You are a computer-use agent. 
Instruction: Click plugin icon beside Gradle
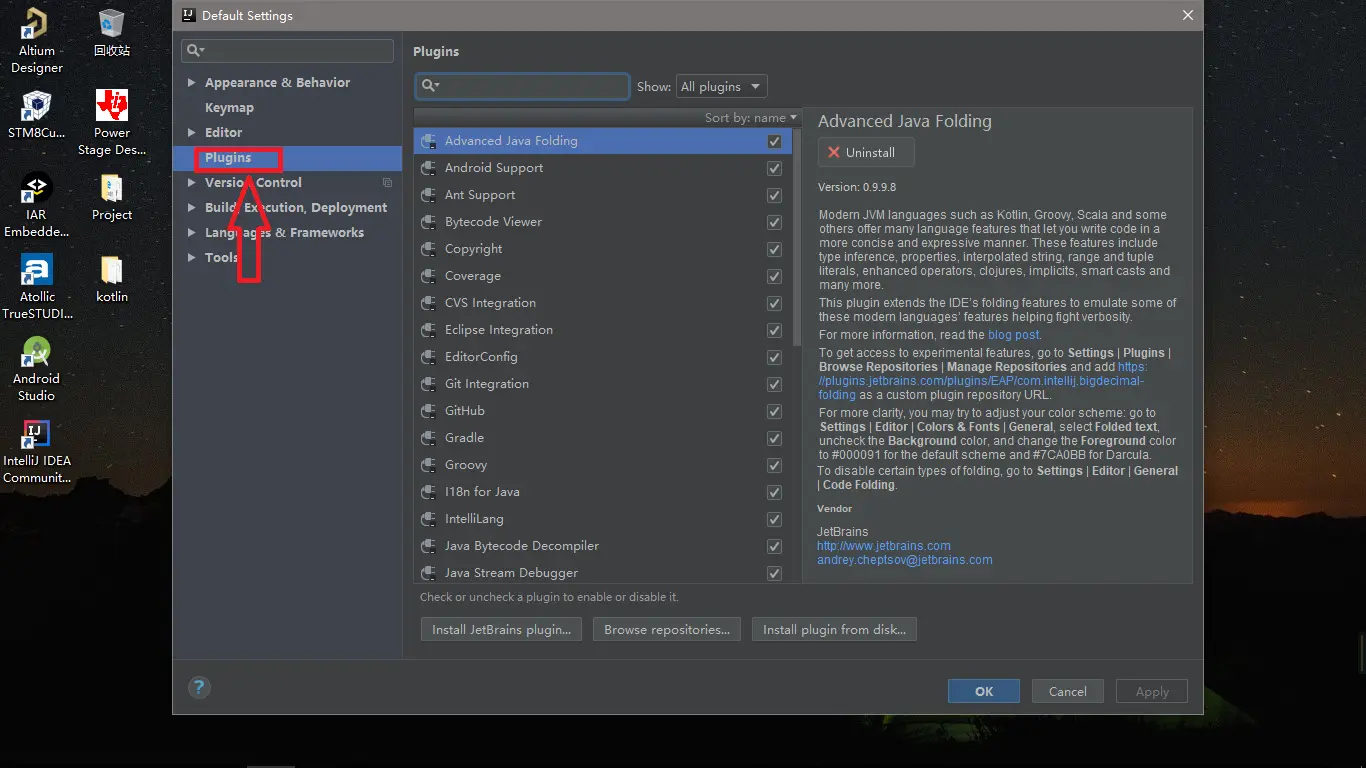[428, 438]
